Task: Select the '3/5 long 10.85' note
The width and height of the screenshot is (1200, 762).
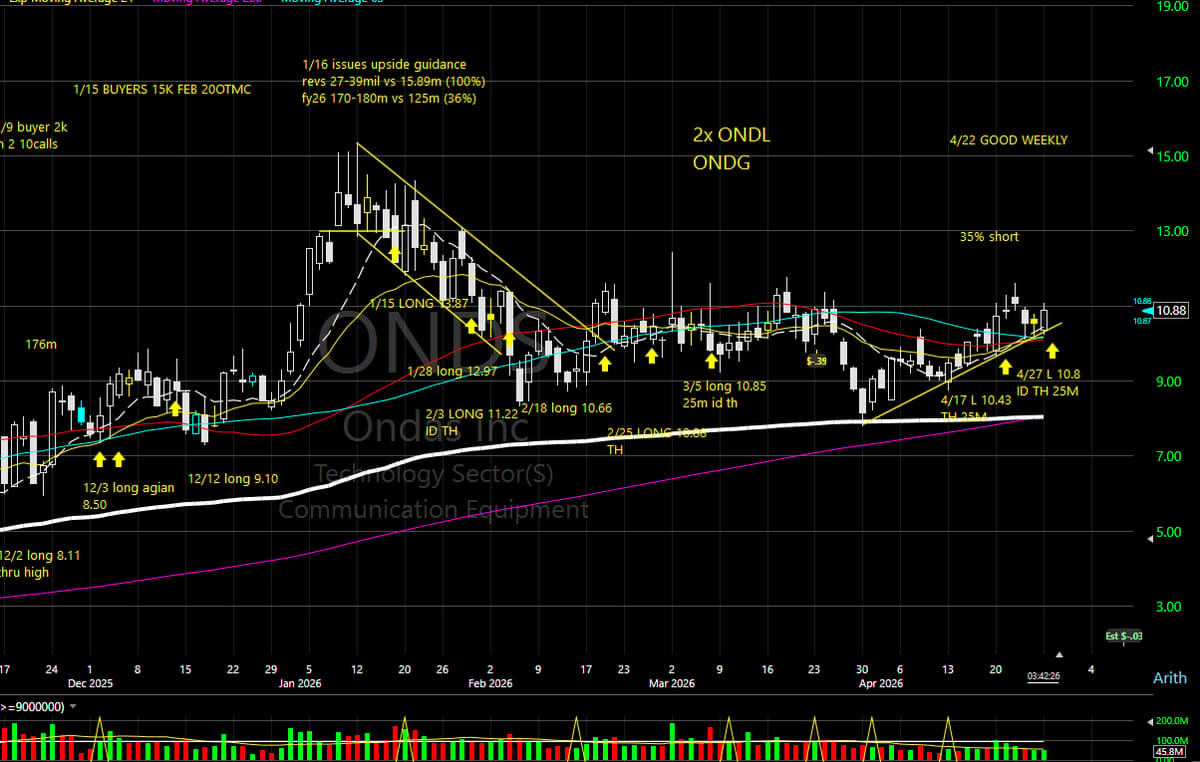Action: click(724, 385)
